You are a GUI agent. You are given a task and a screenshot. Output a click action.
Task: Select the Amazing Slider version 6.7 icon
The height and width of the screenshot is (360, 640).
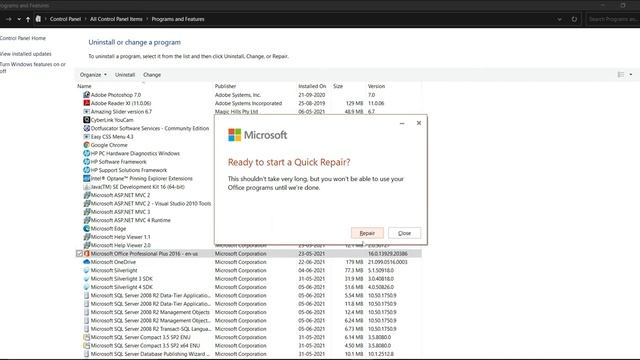[87, 111]
